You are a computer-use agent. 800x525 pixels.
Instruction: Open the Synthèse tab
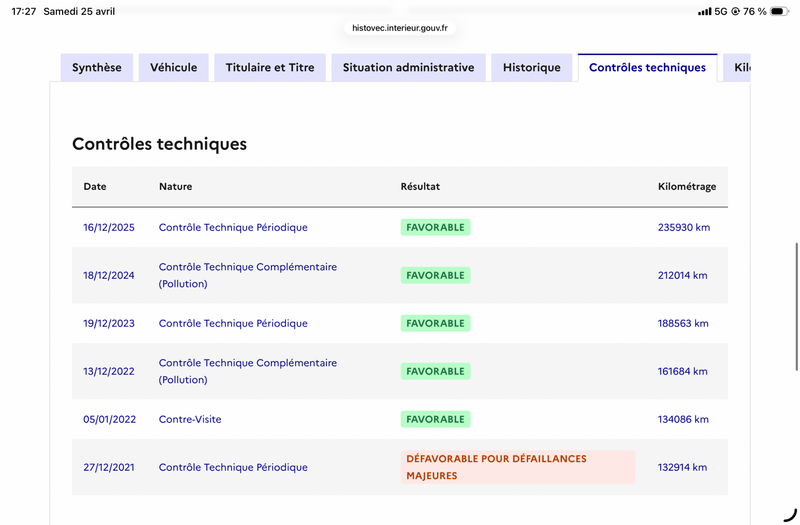tap(97, 68)
